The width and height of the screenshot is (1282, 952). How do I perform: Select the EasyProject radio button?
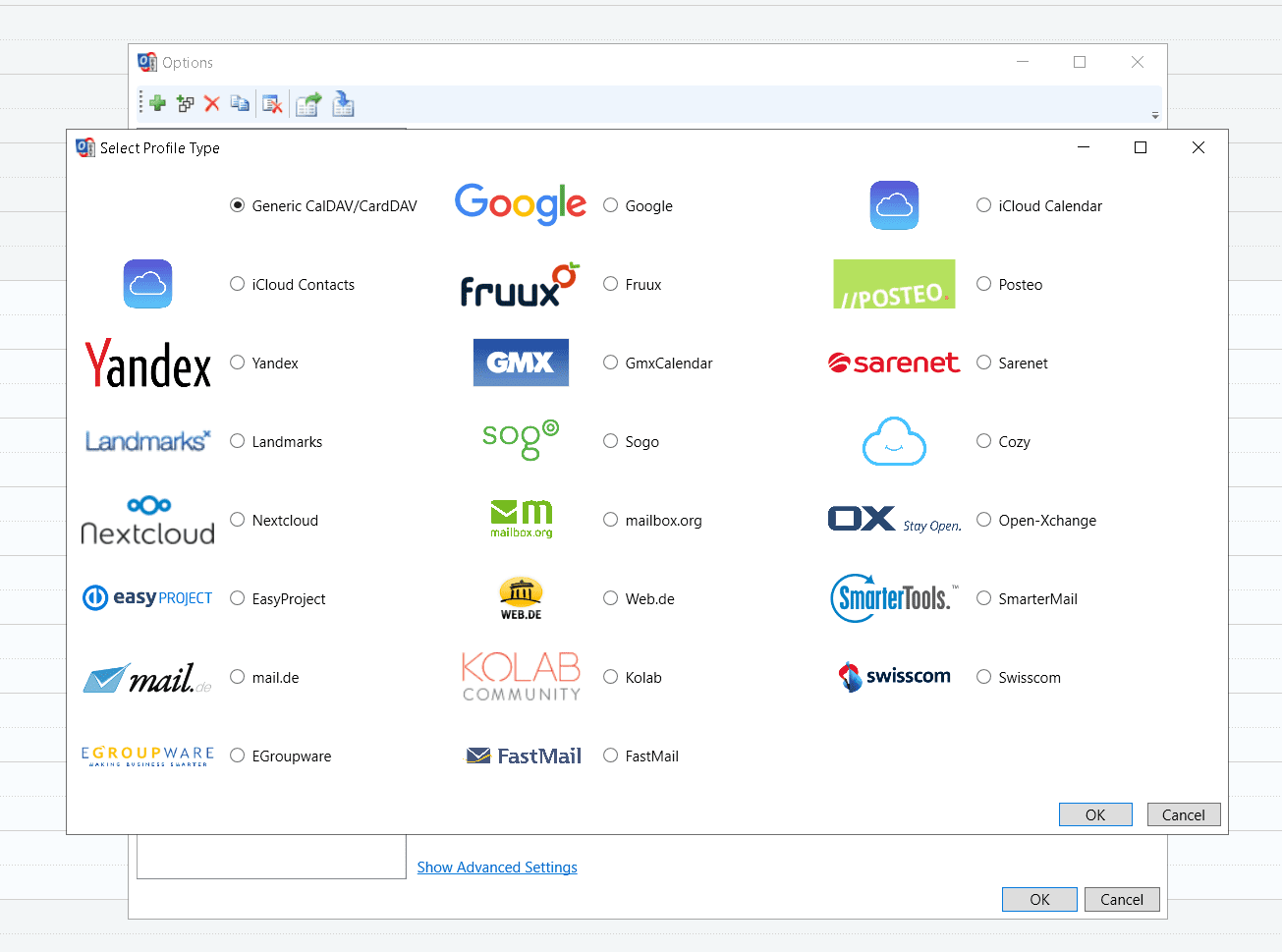click(x=277, y=598)
